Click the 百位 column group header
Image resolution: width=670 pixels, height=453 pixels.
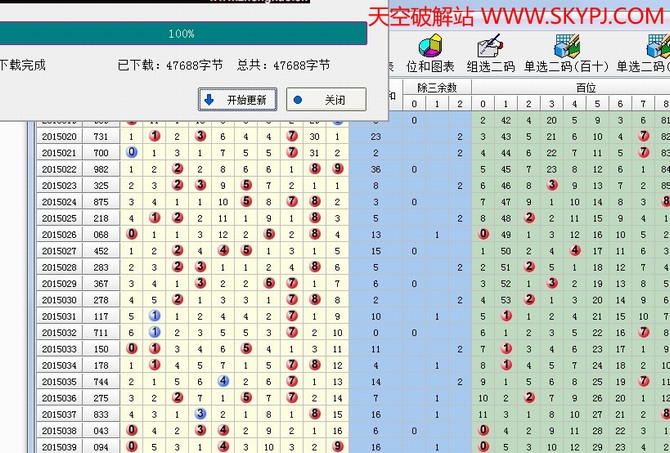click(585, 87)
